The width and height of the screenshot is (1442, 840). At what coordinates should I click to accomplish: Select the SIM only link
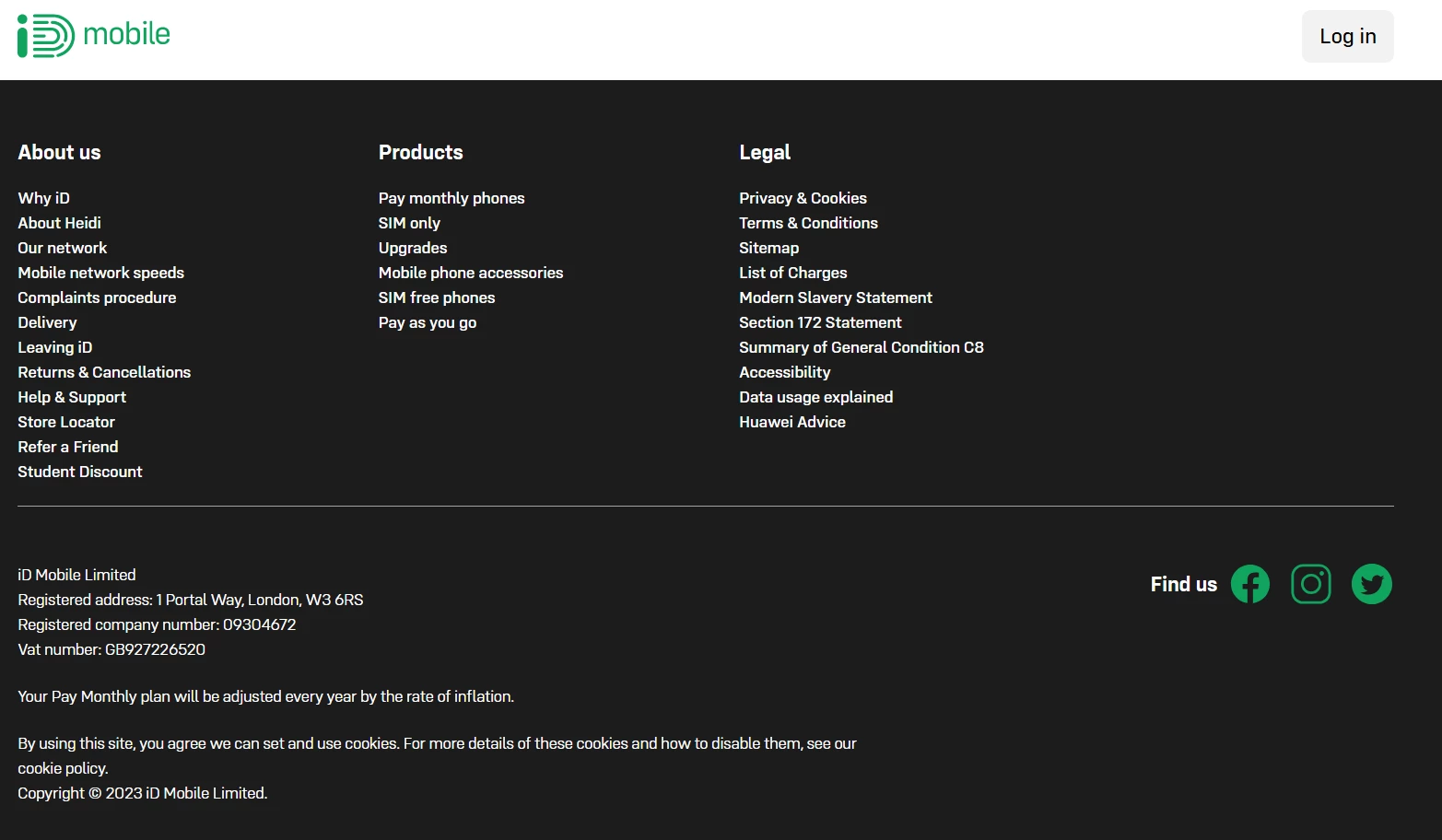[x=410, y=223]
